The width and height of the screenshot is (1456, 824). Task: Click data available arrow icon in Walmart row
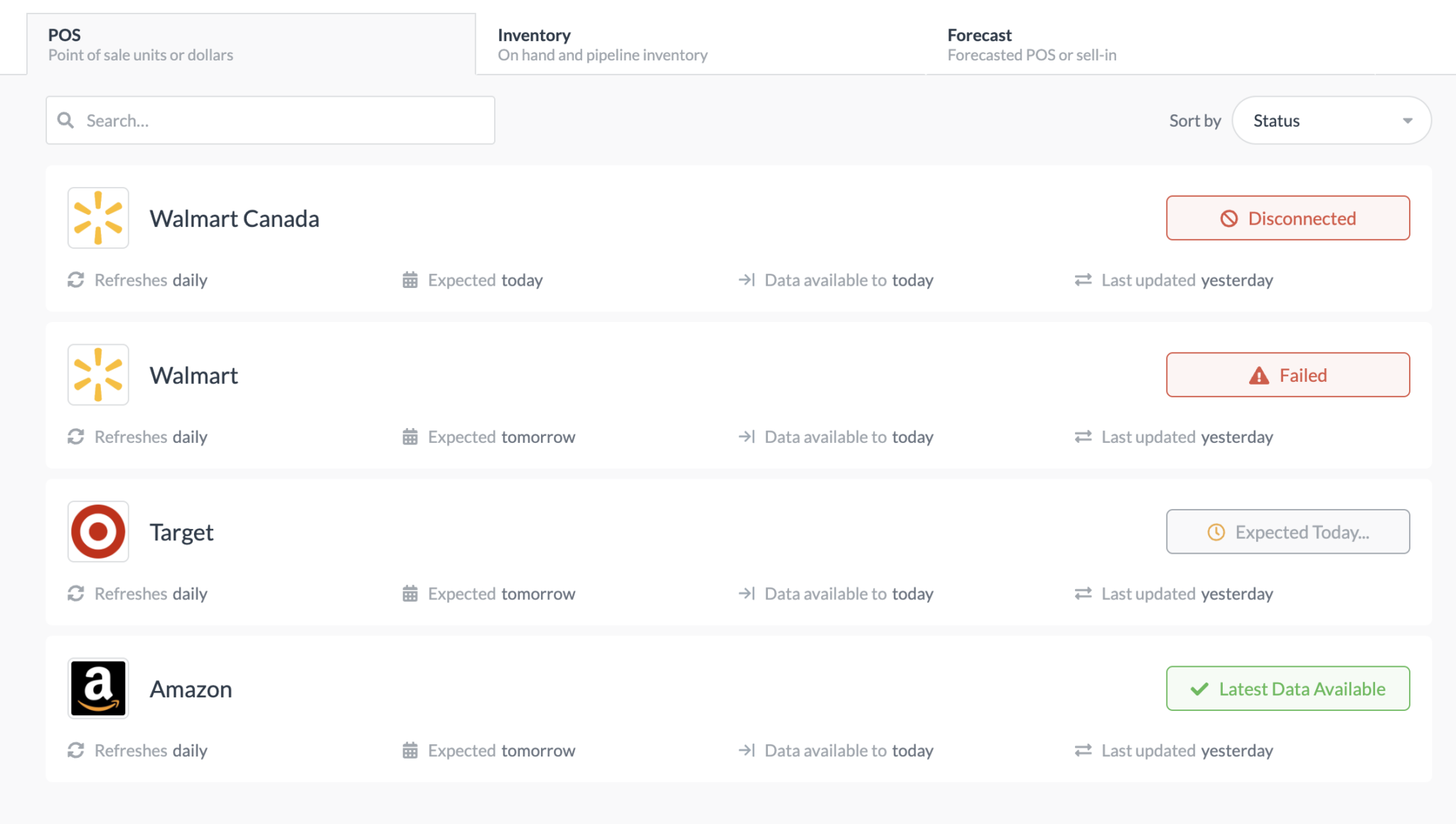coord(746,437)
